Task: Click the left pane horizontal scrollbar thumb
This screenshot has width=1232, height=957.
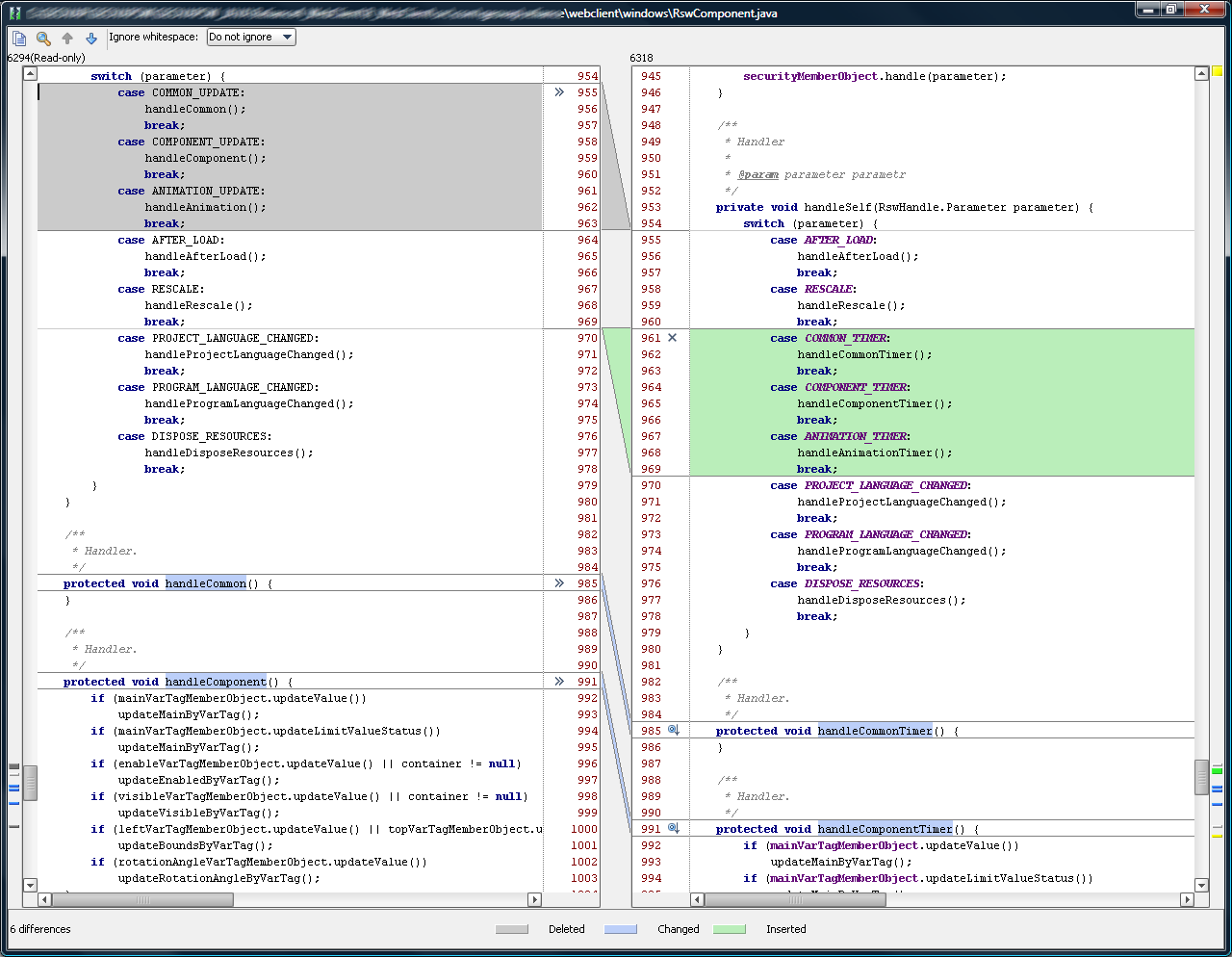Action: pos(142,899)
